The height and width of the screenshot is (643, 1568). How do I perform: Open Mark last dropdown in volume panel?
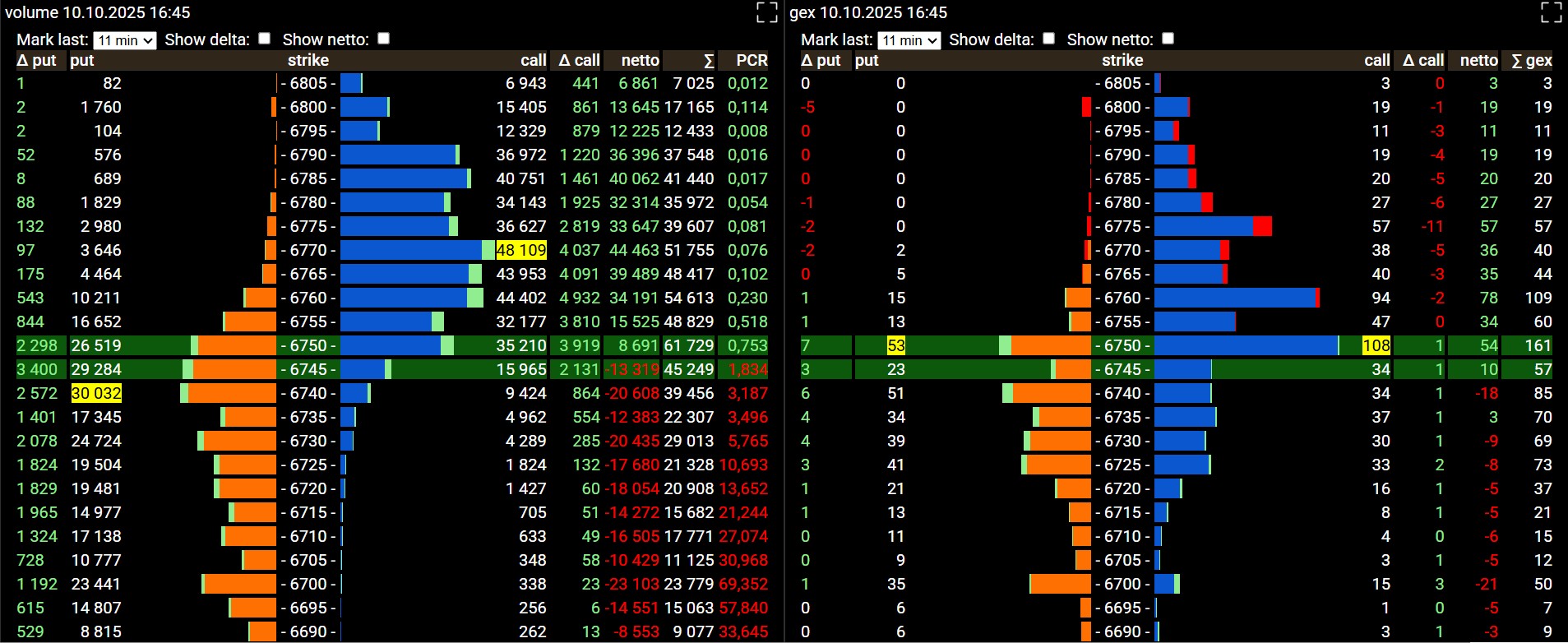[125, 40]
